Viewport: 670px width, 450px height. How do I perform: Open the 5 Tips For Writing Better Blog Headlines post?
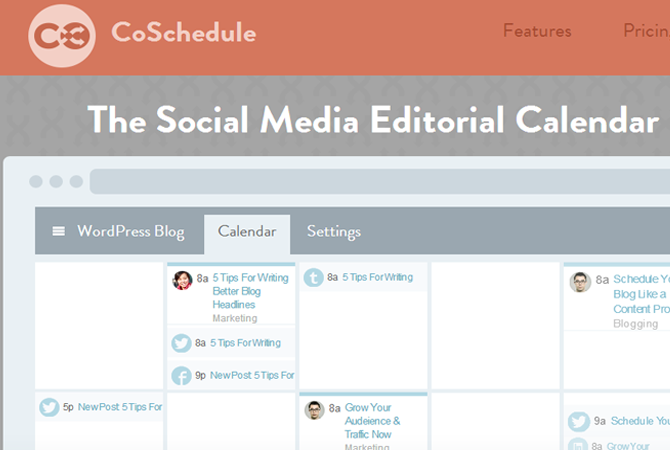[250, 291]
